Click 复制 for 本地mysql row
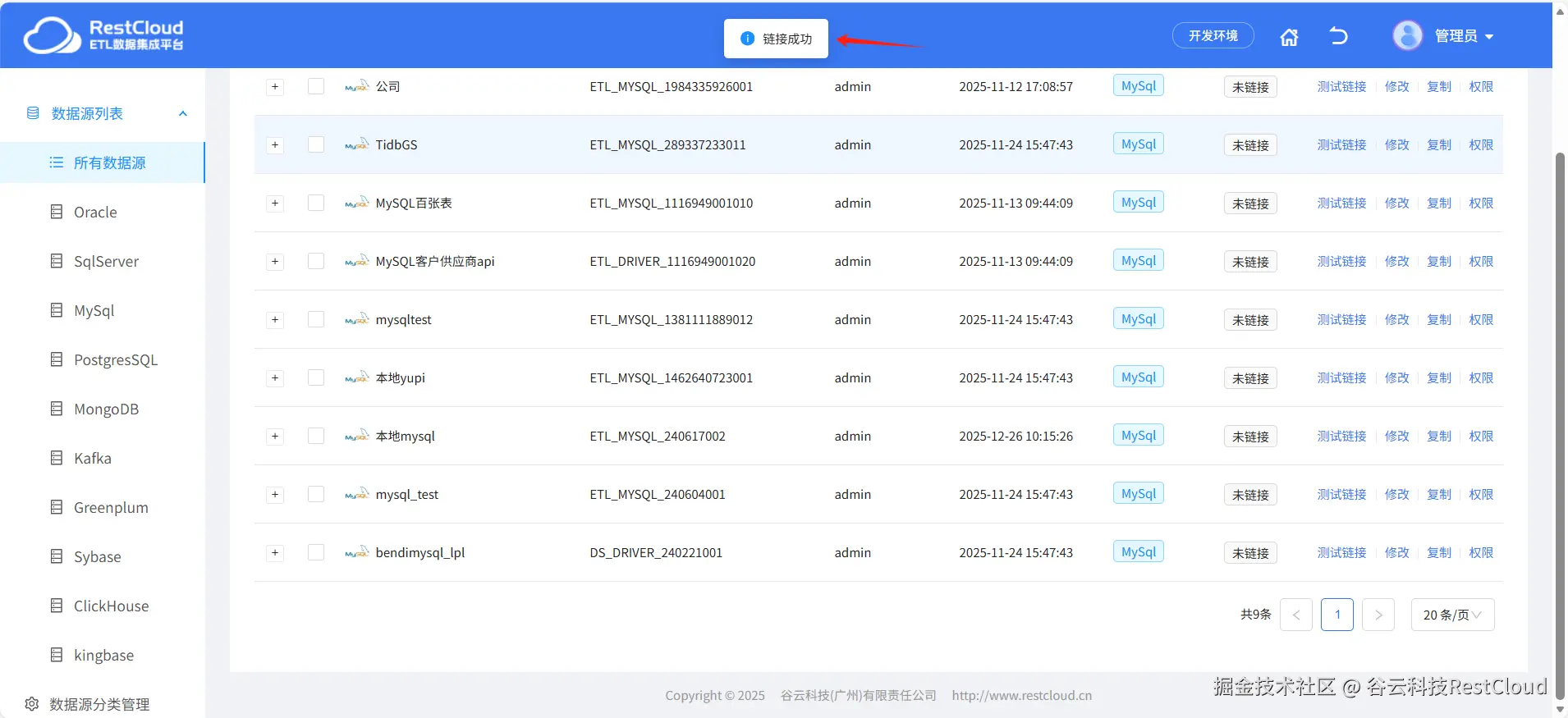The image size is (1568, 718). point(1439,436)
